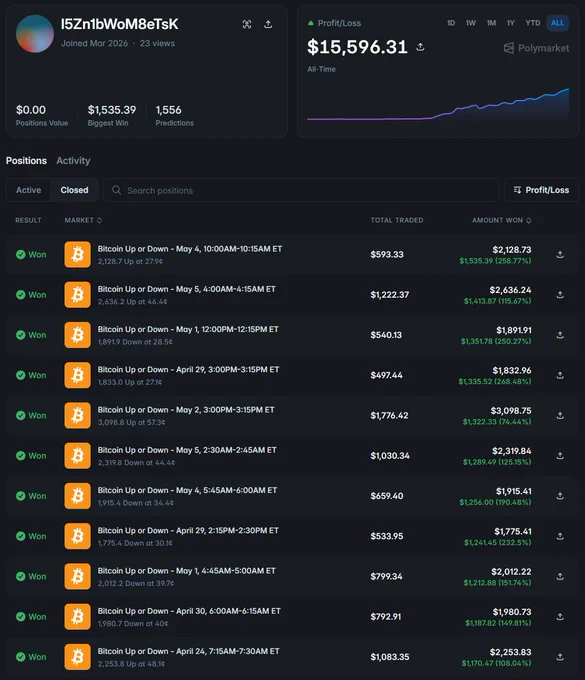Click amount won $3,098.75
Viewport: 585px width, 680px height.
[x=511, y=411]
